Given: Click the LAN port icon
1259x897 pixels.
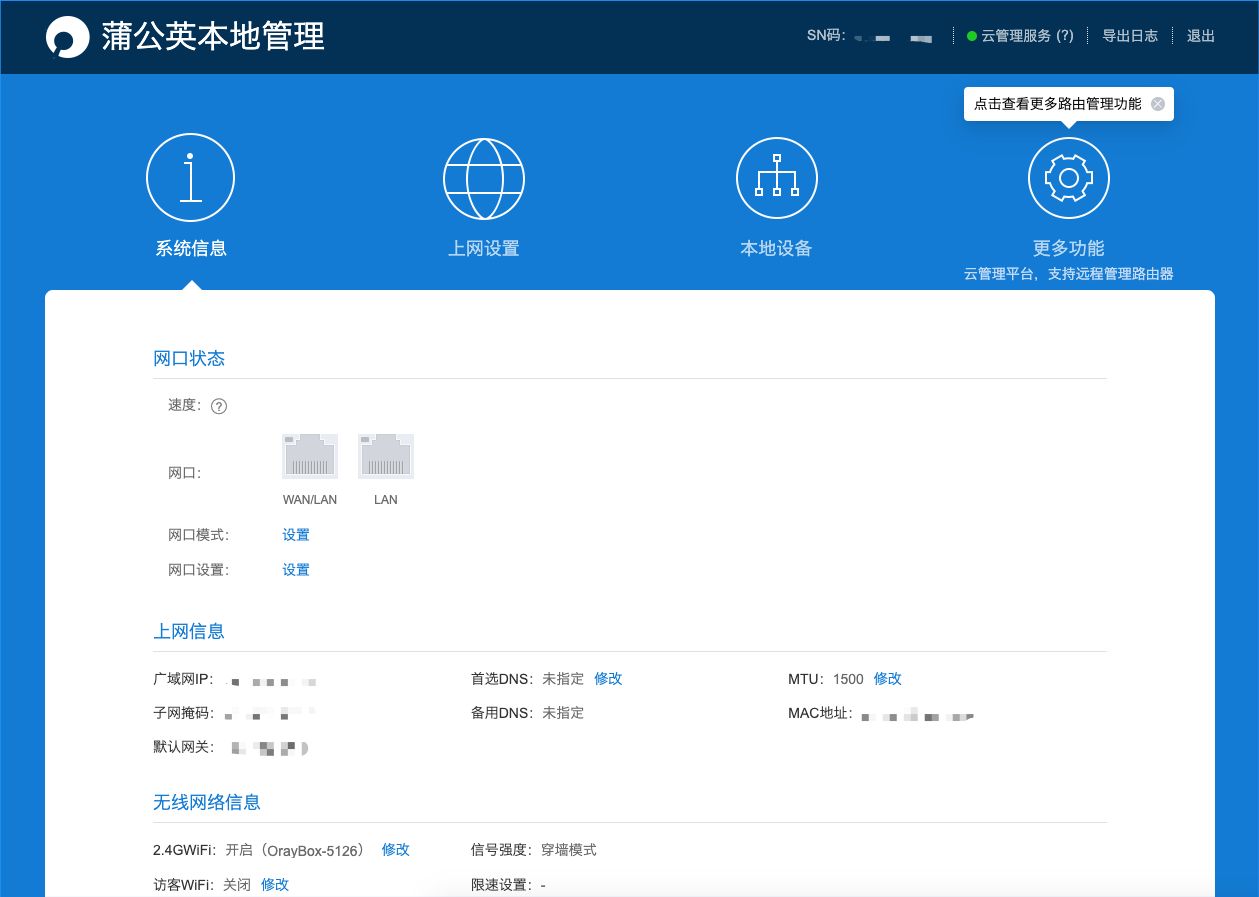Looking at the screenshot, I should 386,456.
